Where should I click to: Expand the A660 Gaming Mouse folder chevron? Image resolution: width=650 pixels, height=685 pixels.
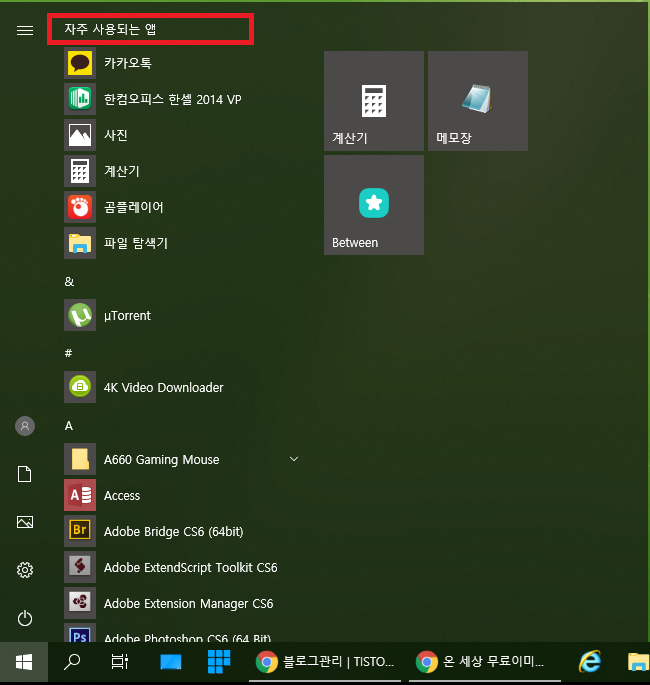point(294,459)
